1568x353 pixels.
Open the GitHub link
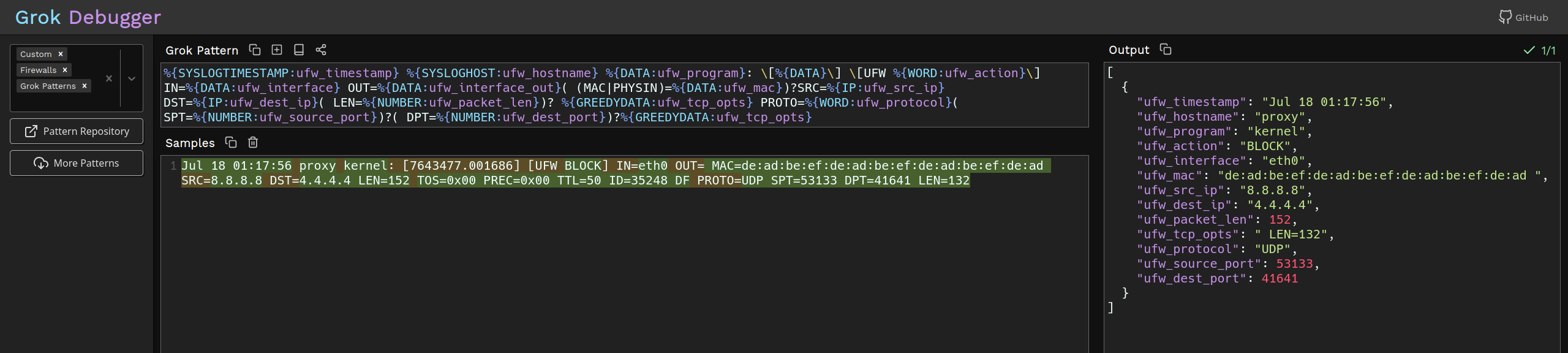click(1523, 17)
